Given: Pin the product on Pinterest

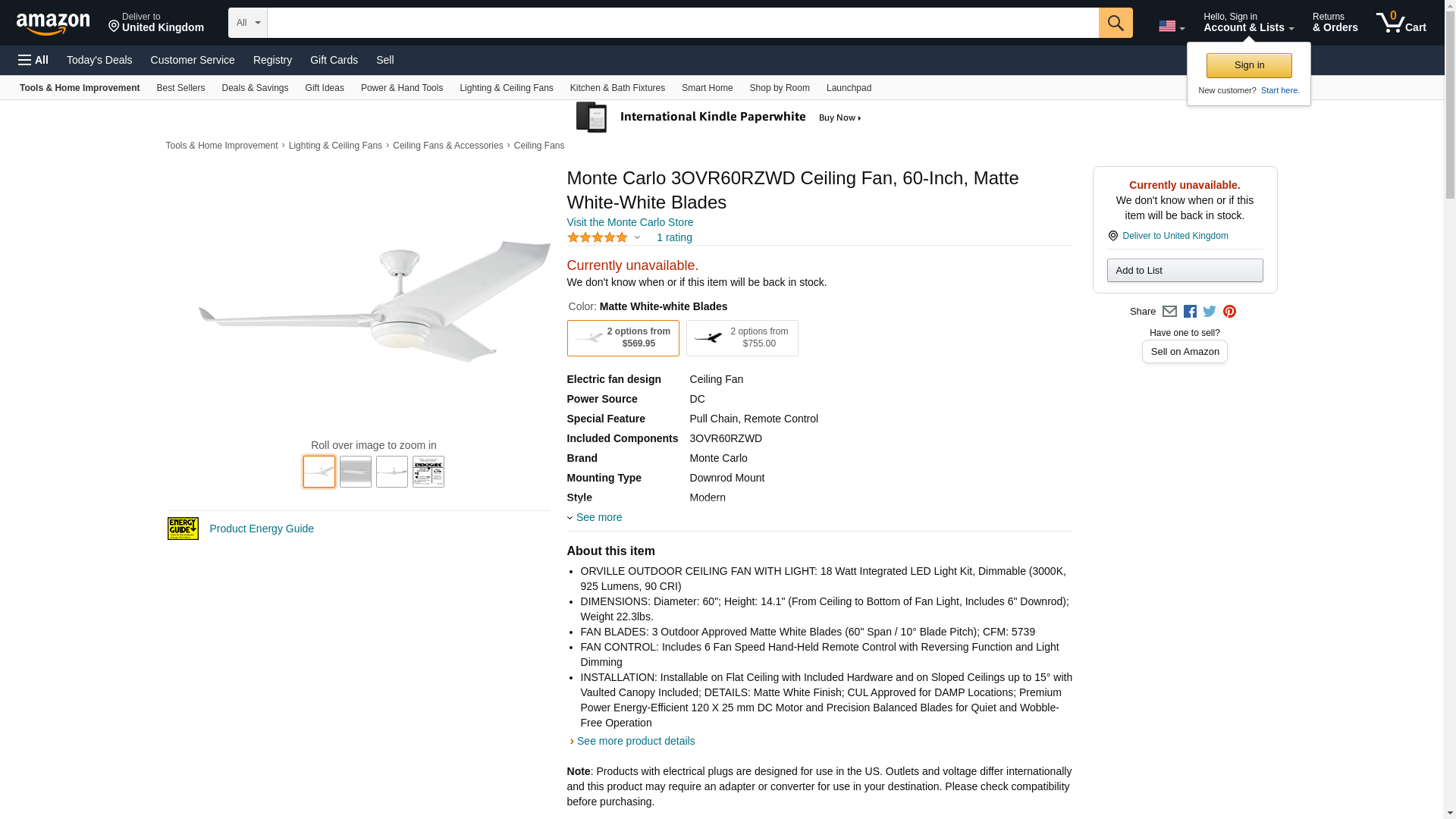Looking at the screenshot, I should (1229, 312).
